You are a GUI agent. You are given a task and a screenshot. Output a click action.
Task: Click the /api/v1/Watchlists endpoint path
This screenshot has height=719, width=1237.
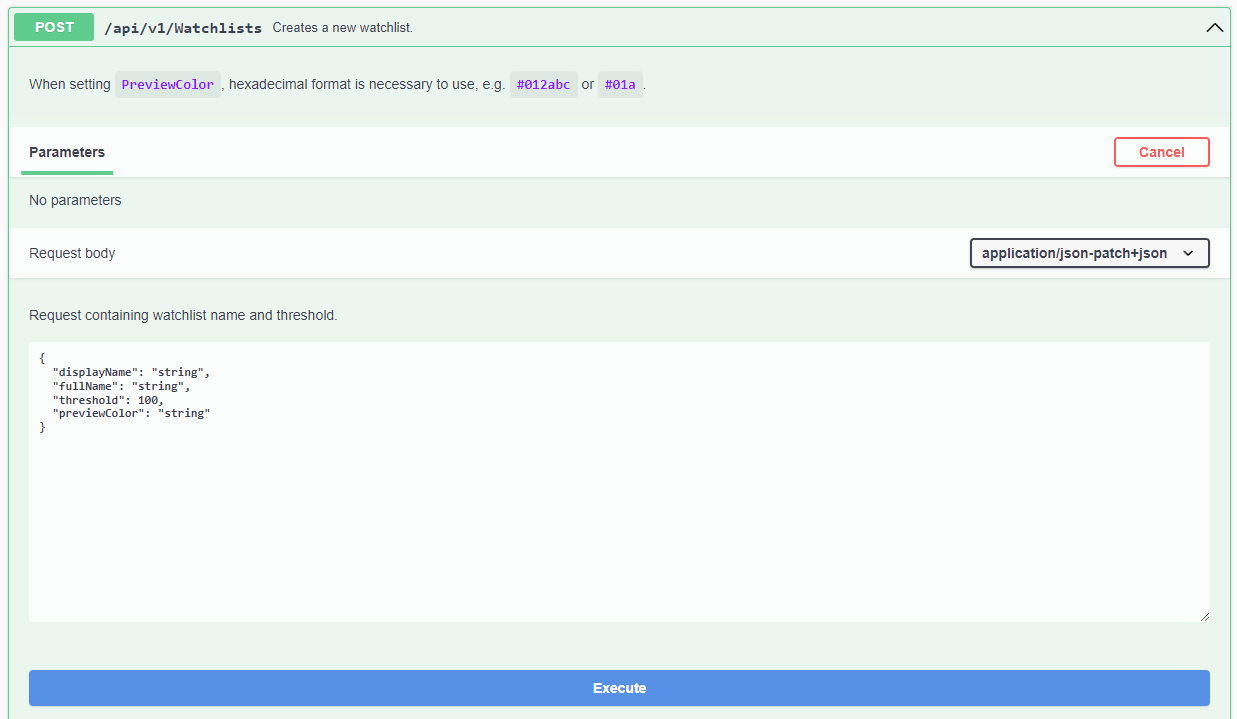coord(183,28)
